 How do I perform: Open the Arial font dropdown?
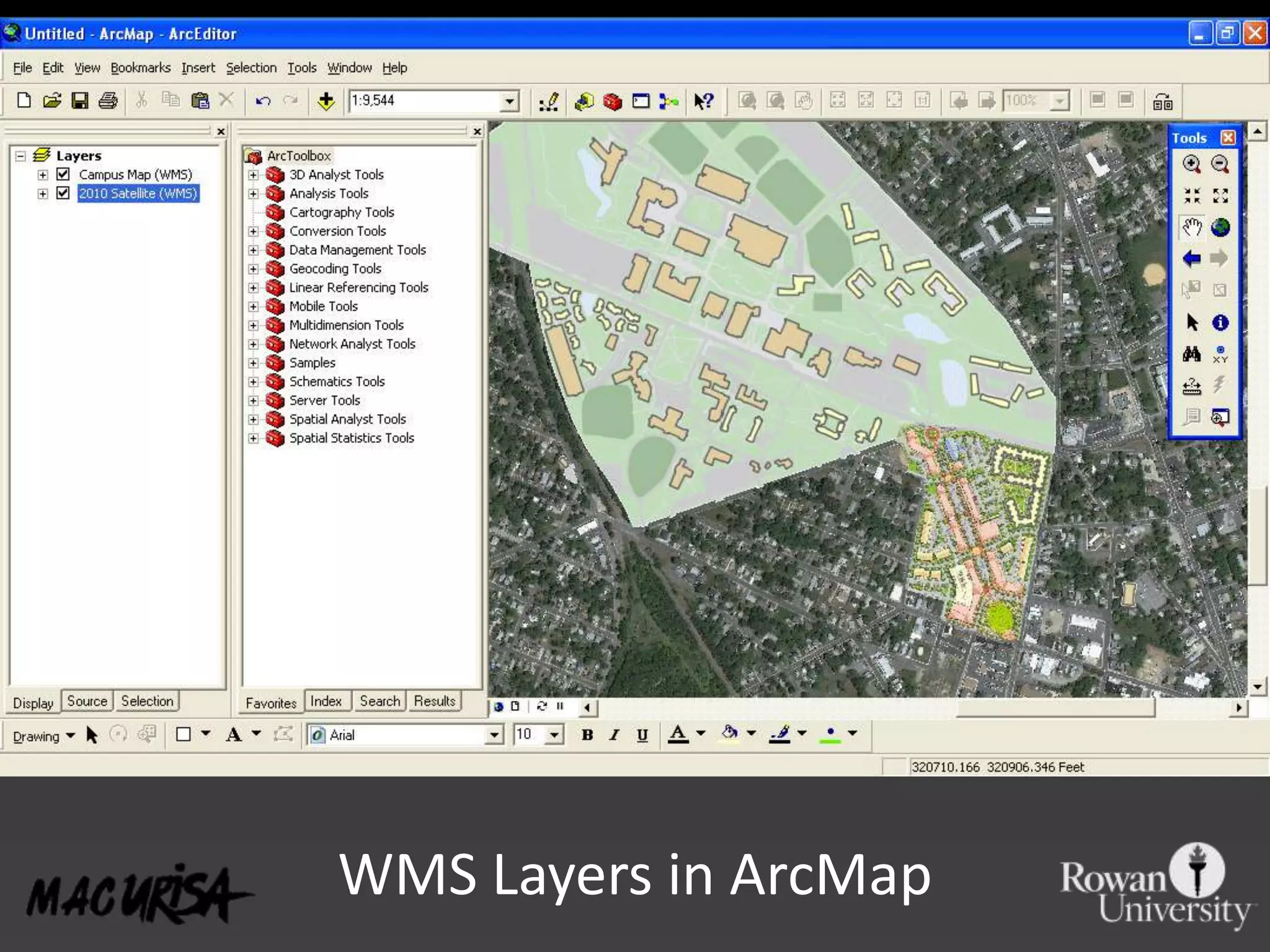494,735
